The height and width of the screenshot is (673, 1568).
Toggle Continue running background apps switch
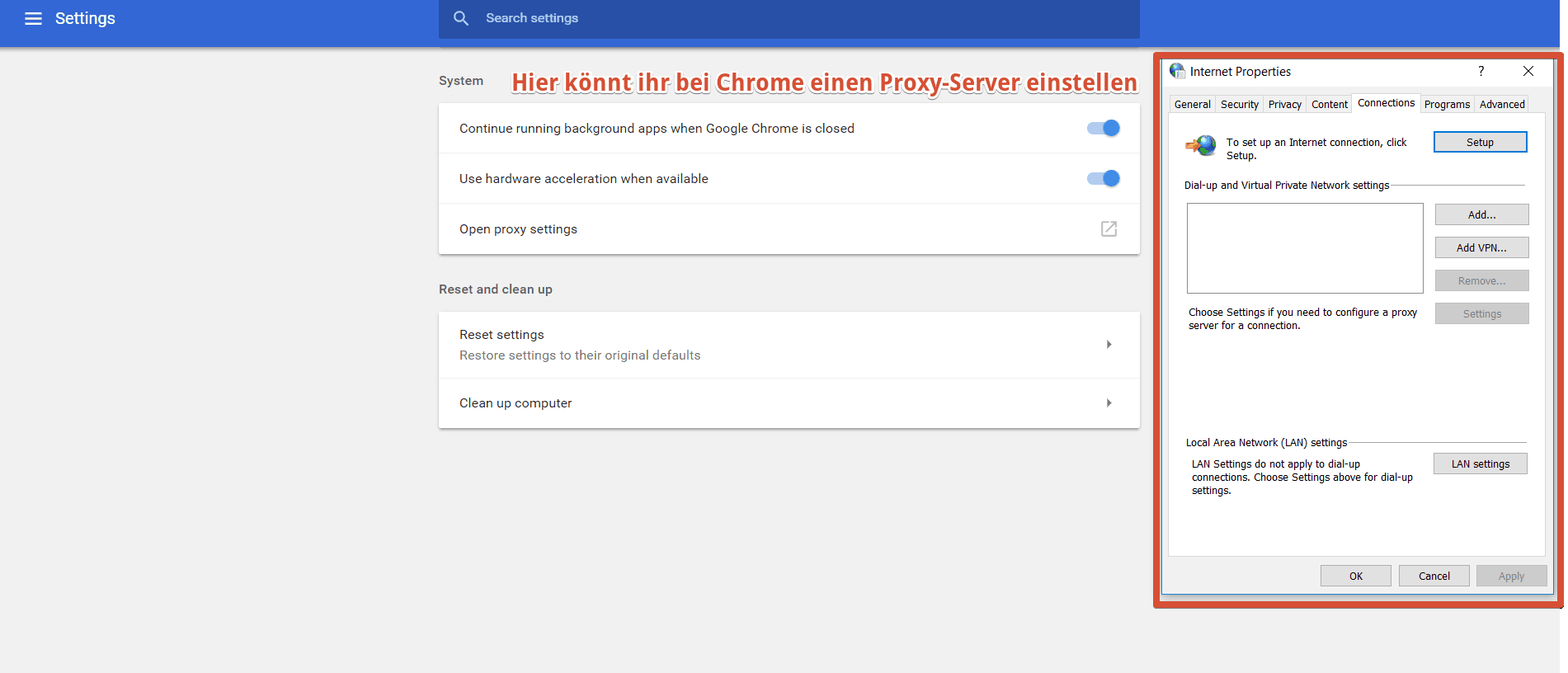pyautogui.click(x=1104, y=128)
